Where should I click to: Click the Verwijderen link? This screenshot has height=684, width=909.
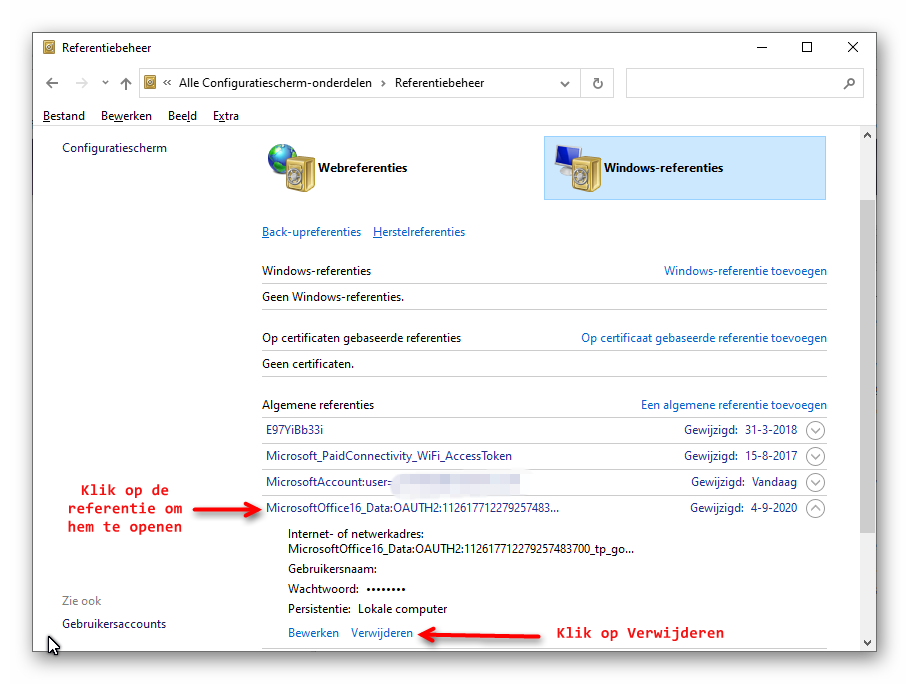(x=382, y=633)
